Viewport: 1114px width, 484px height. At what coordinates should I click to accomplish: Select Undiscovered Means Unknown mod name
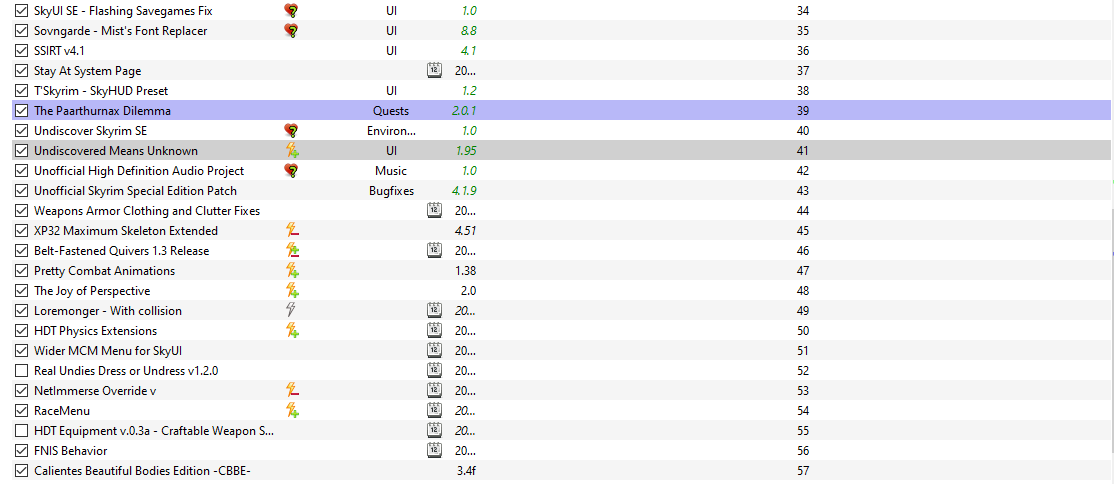(x=116, y=151)
